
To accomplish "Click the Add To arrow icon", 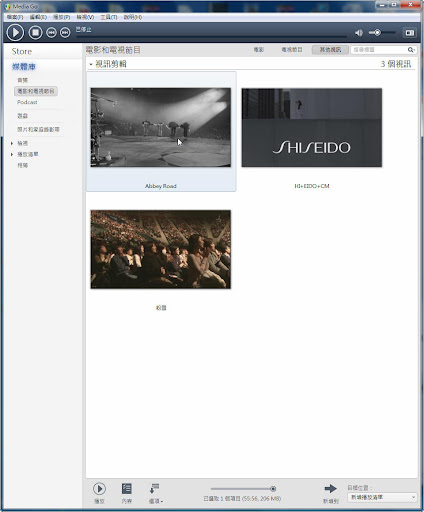I will [x=330, y=489].
